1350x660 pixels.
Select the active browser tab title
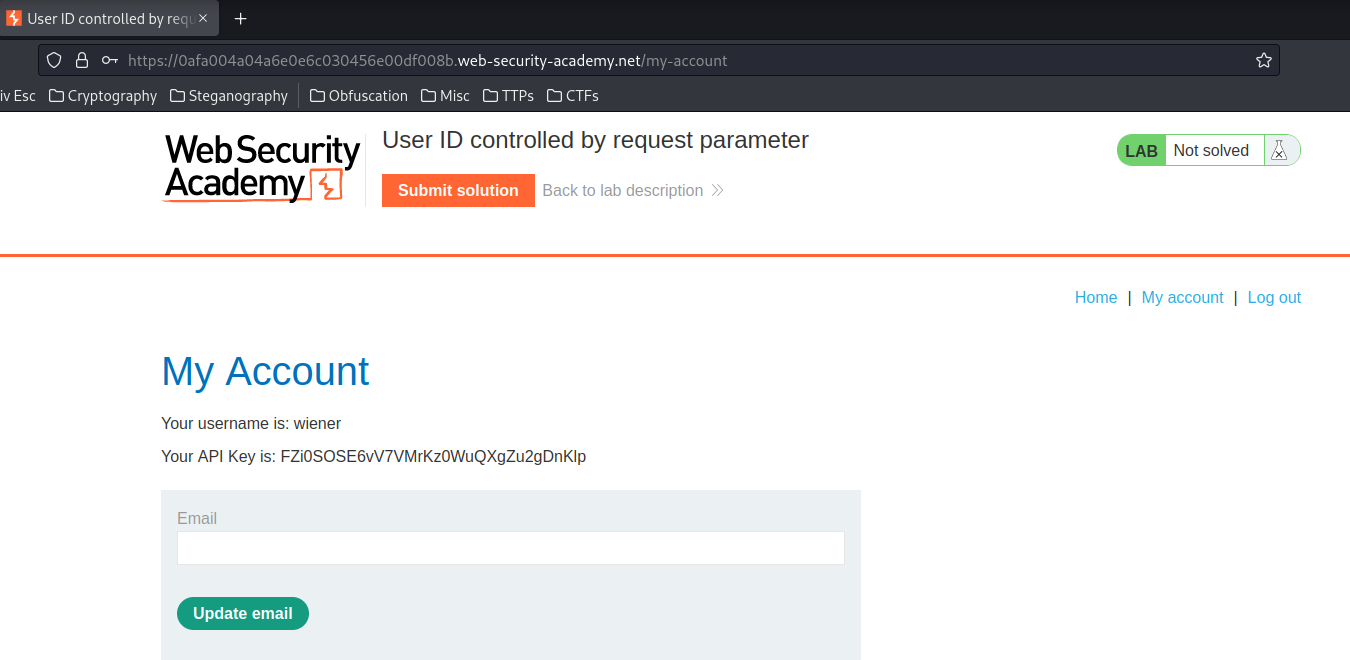coord(110,19)
